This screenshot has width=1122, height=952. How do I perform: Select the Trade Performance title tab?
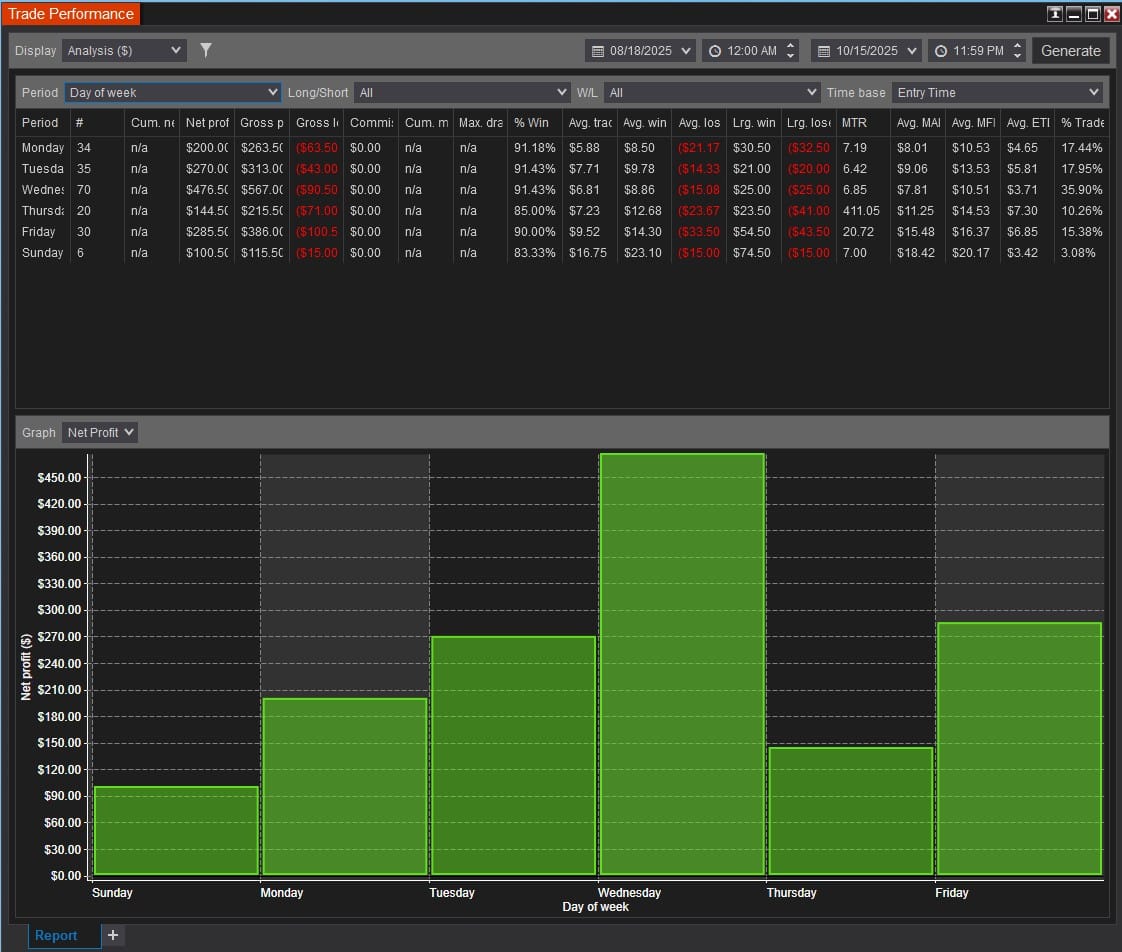pyautogui.click(x=70, y=14)
